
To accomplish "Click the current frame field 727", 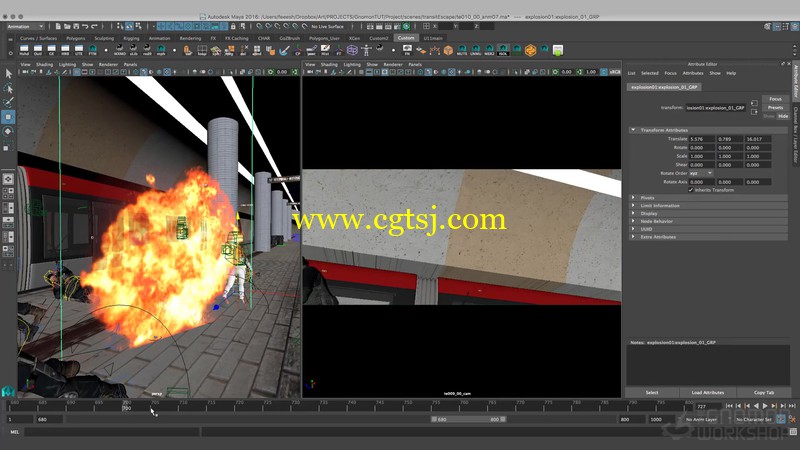I will pos(709,407).
